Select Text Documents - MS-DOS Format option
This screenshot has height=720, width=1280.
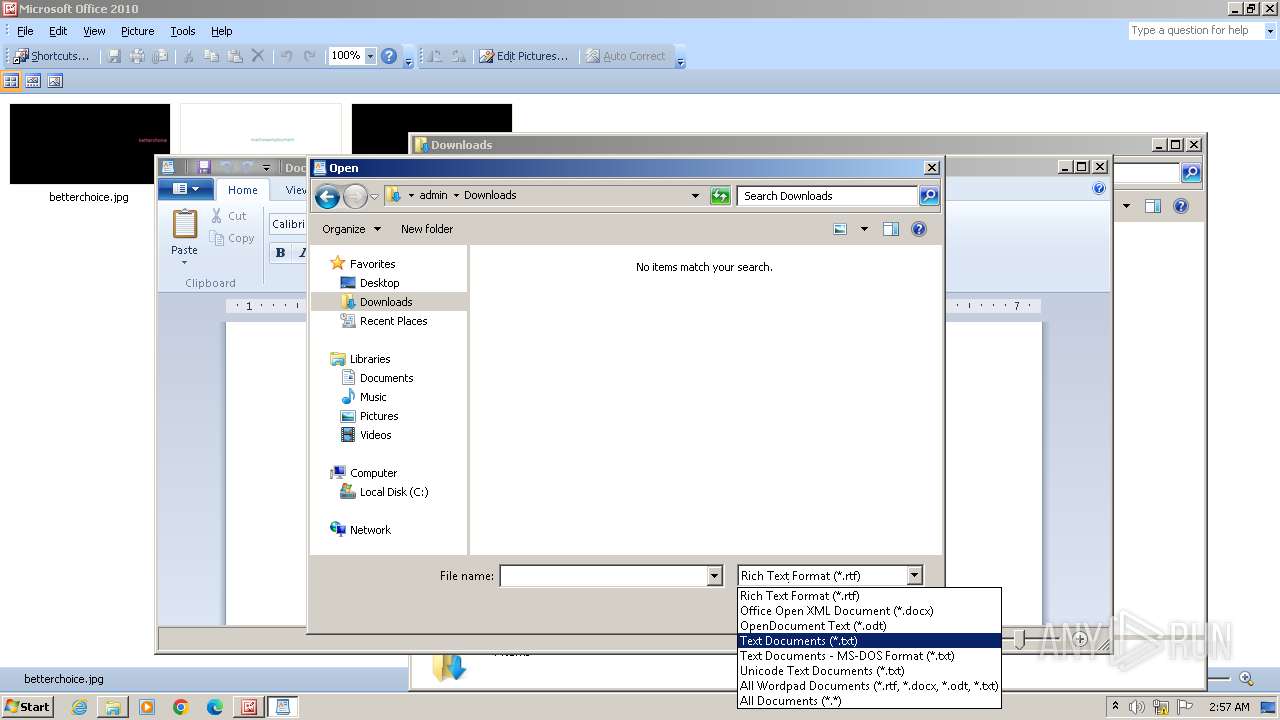868,656
